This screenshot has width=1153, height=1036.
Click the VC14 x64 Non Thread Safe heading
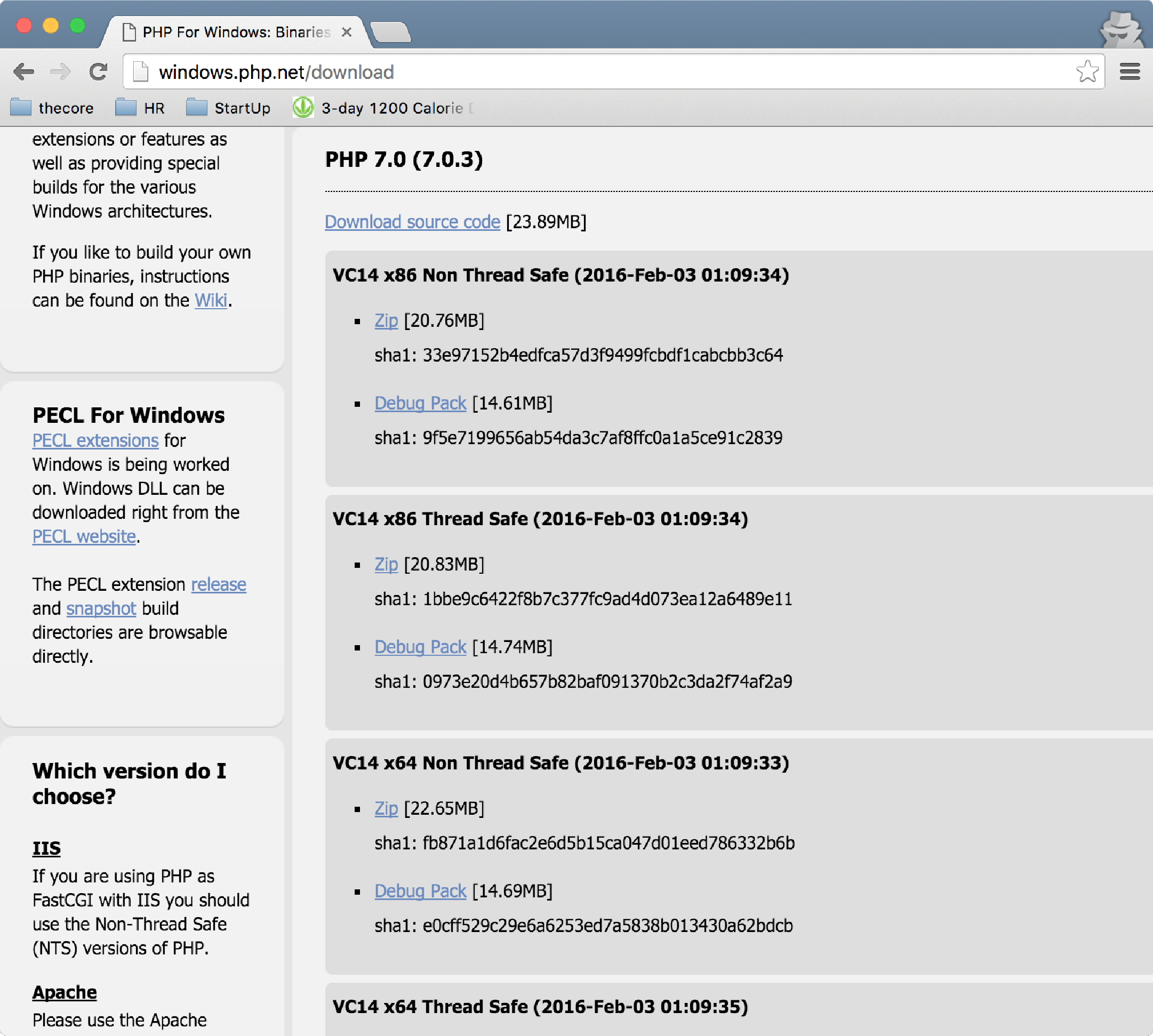click(561, 763)
